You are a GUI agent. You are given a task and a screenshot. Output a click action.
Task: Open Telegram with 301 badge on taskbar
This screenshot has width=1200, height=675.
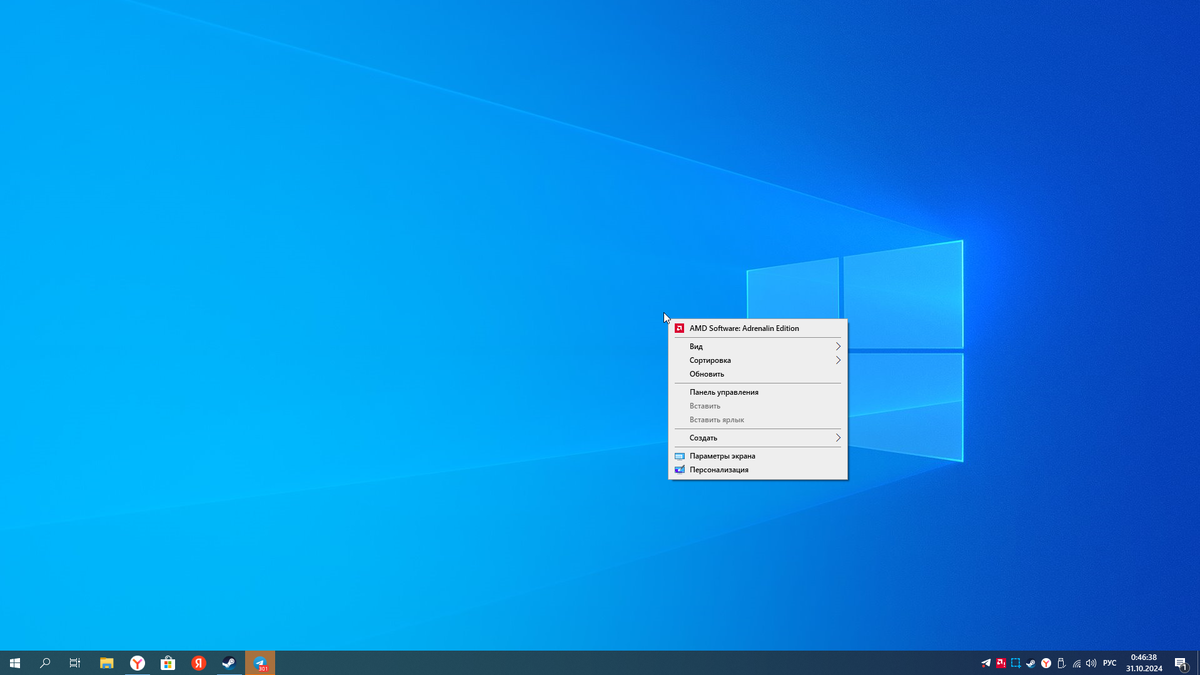pos(260,663)
